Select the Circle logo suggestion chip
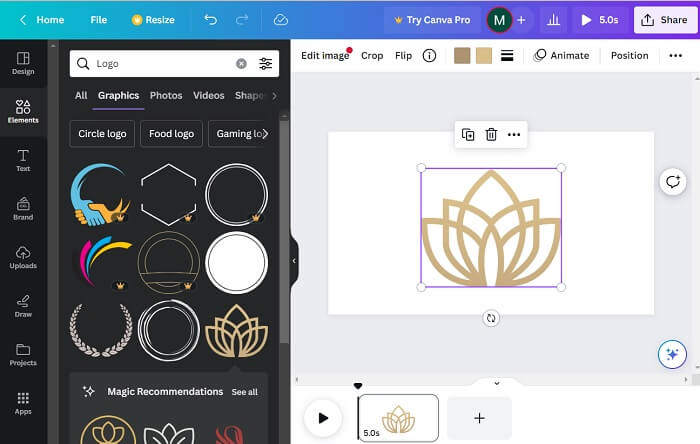Viewport: 700px width, 444px height. point(102,133)
